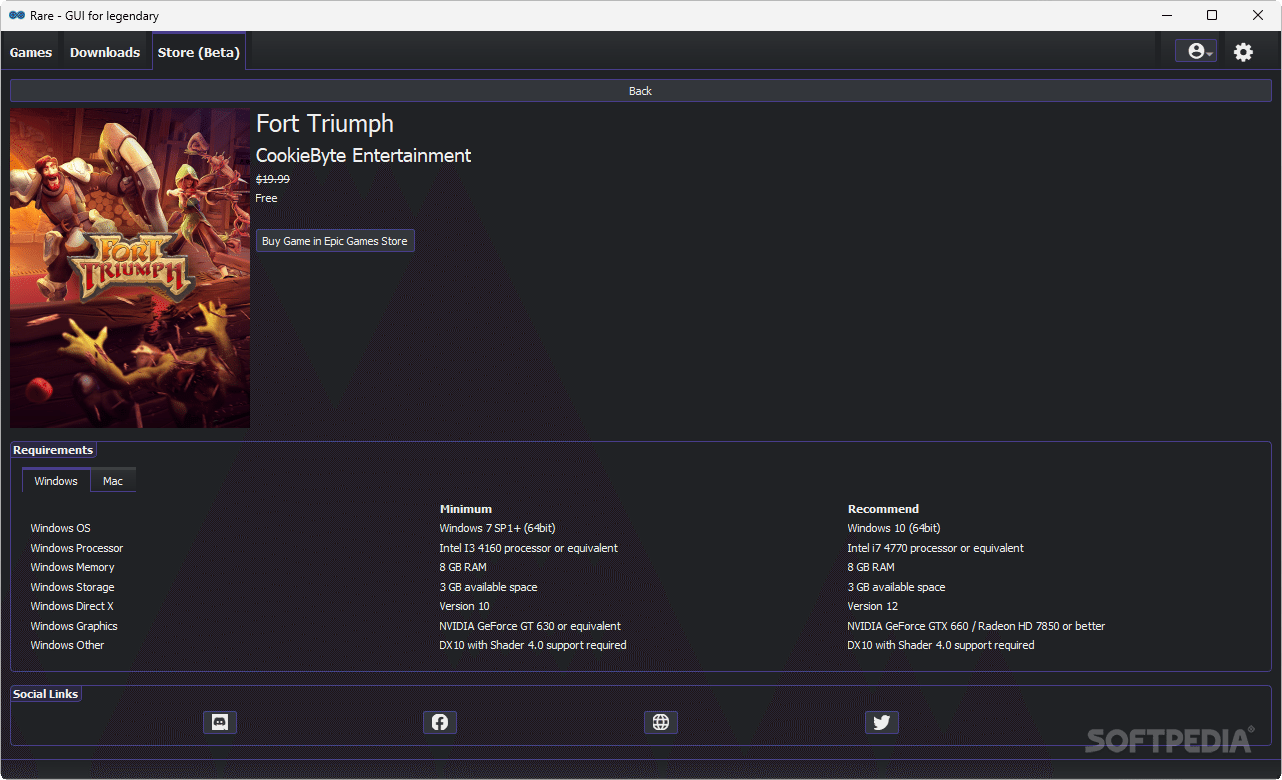Open the Discord social link
The height and width of the screenshot is (780, 1282).
tap(220, 722)
